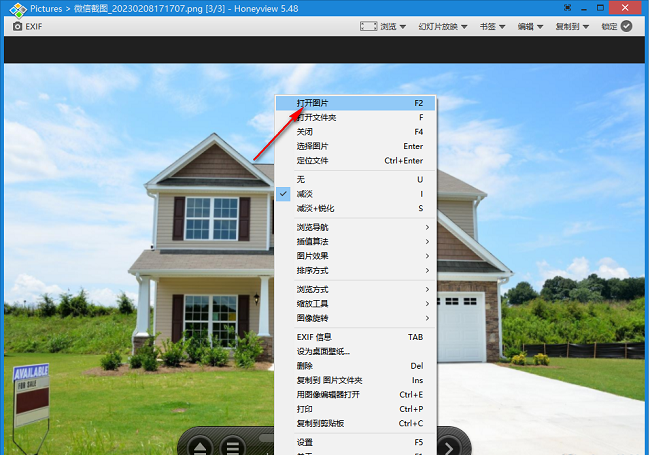Open the 幻灯片放映 dropdown in toolbar
The image size is (650, 455).
[443, 26]
